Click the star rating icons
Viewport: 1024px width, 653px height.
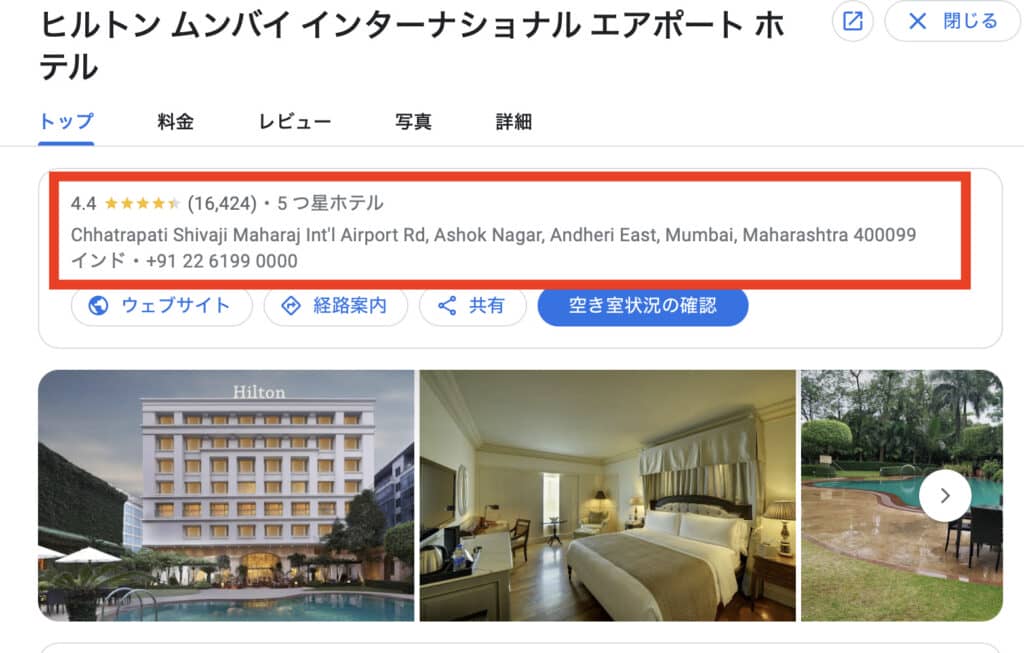point(142,203)
